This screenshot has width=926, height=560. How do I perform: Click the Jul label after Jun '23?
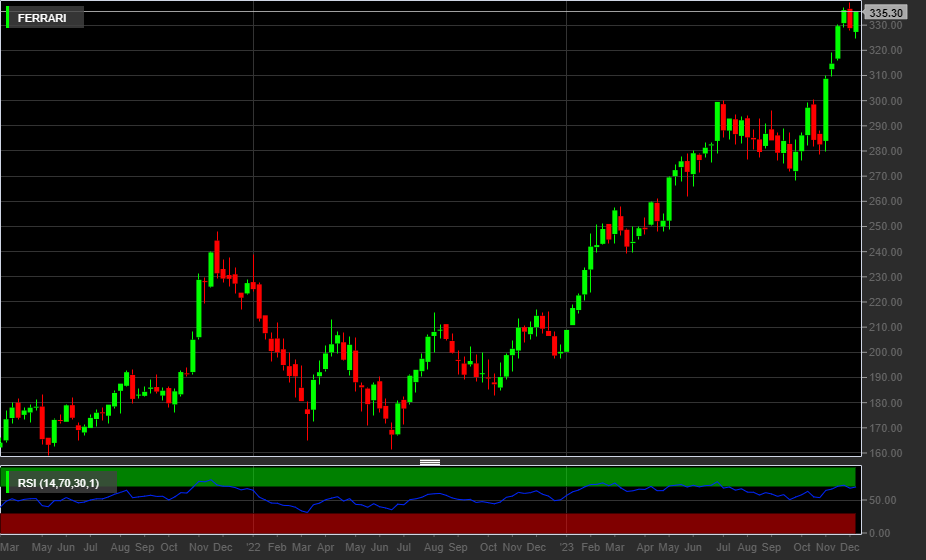pyautogui.click(x=723, y=547)
